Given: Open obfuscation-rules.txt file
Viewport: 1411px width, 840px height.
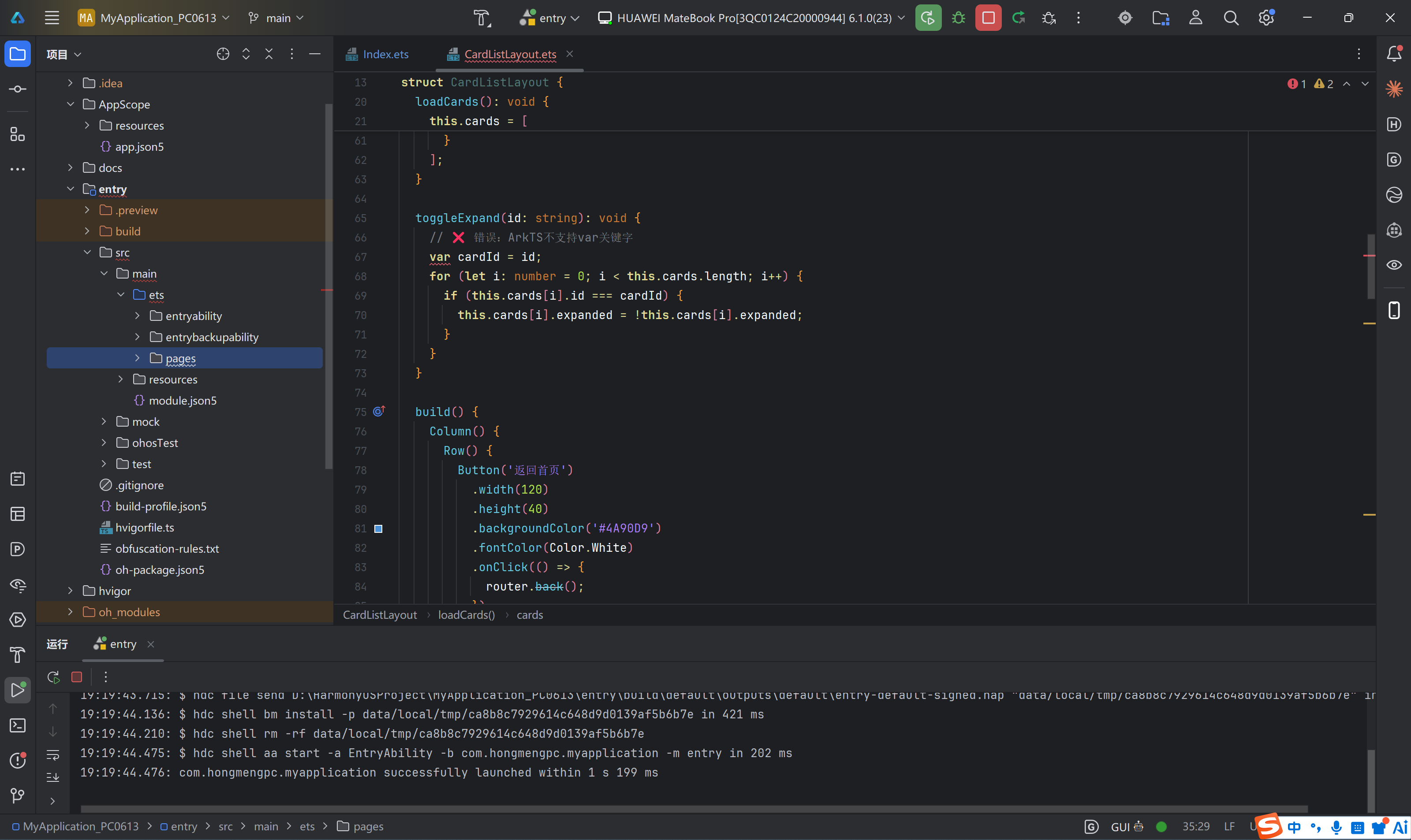Looking at the screenshot, I should tap(167, 549).
